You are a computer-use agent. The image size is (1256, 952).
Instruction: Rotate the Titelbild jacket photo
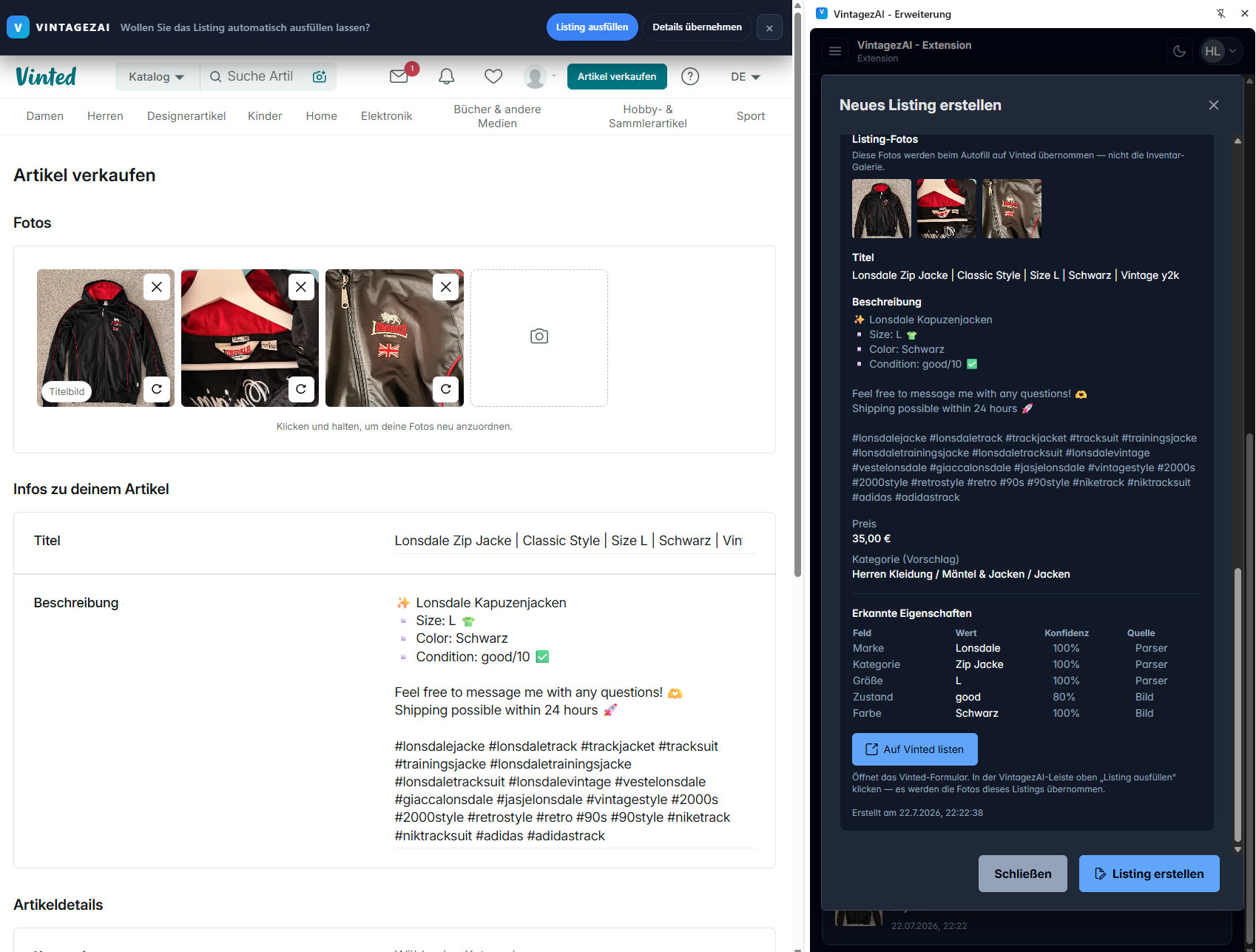(157, 389)
